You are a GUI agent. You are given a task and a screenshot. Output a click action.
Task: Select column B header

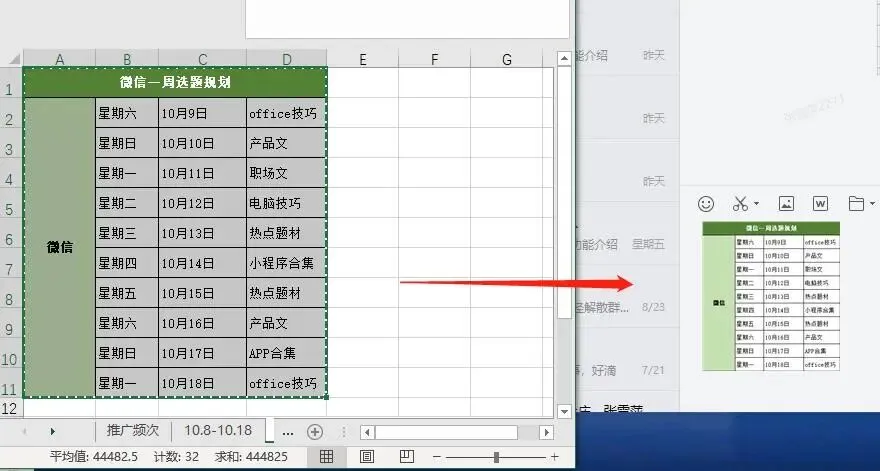127,59
